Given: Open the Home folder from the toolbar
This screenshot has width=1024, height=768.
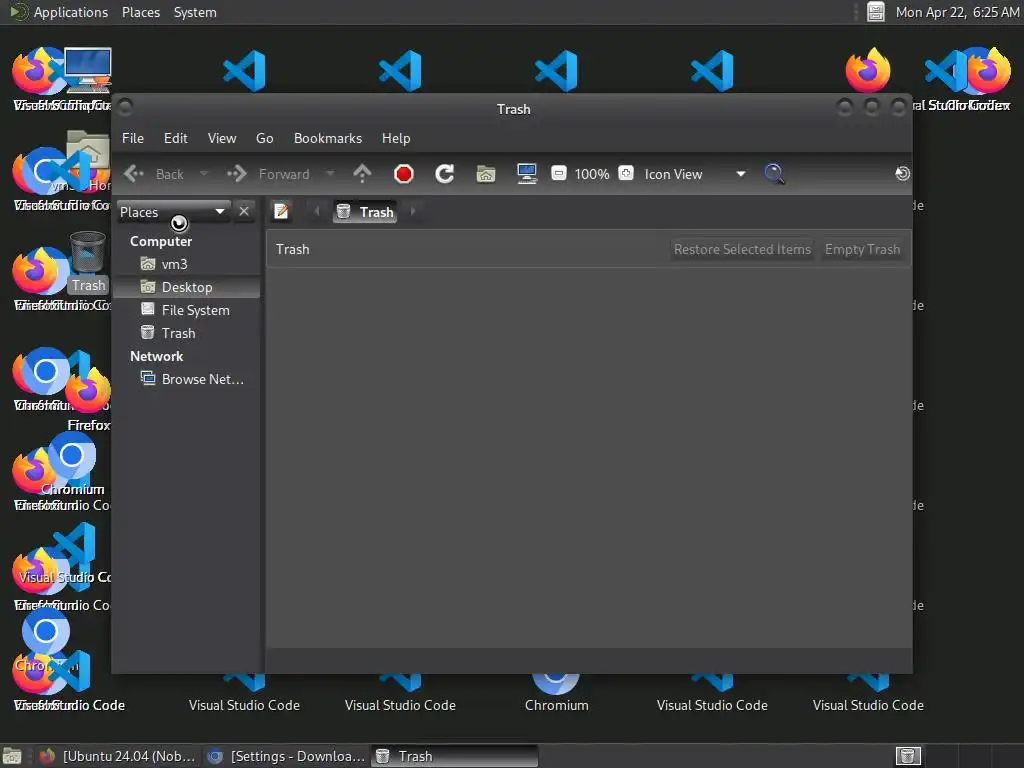Looking at the screenshot, I should [486, 174].
